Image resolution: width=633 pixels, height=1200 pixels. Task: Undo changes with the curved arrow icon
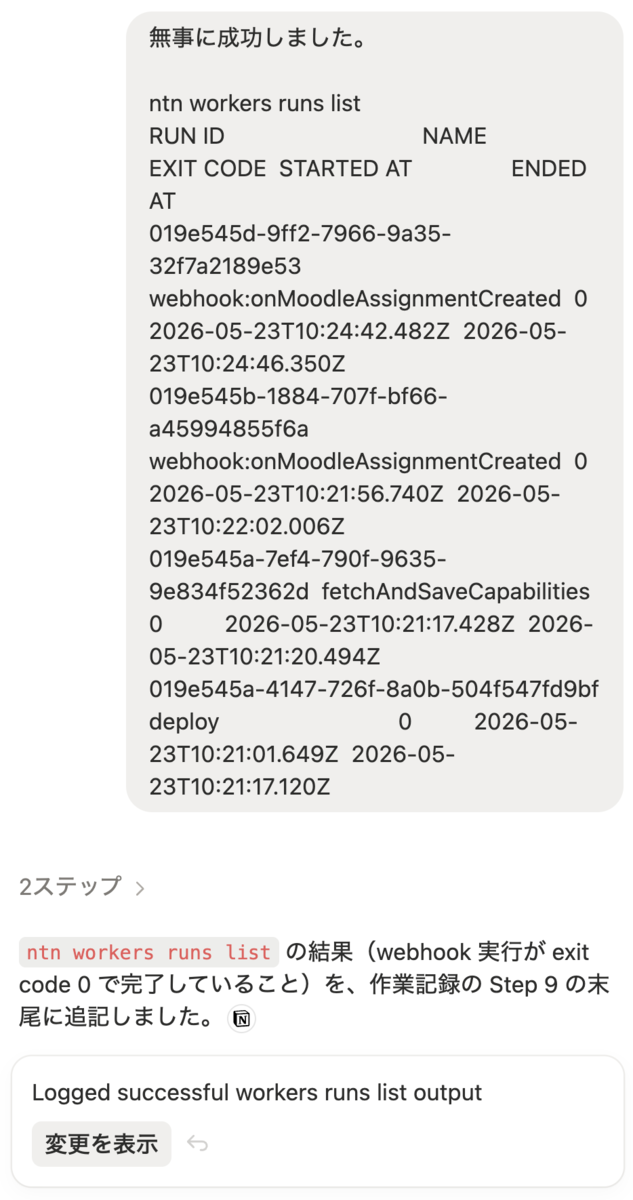pyautogui.click(x=198, y=1144)
